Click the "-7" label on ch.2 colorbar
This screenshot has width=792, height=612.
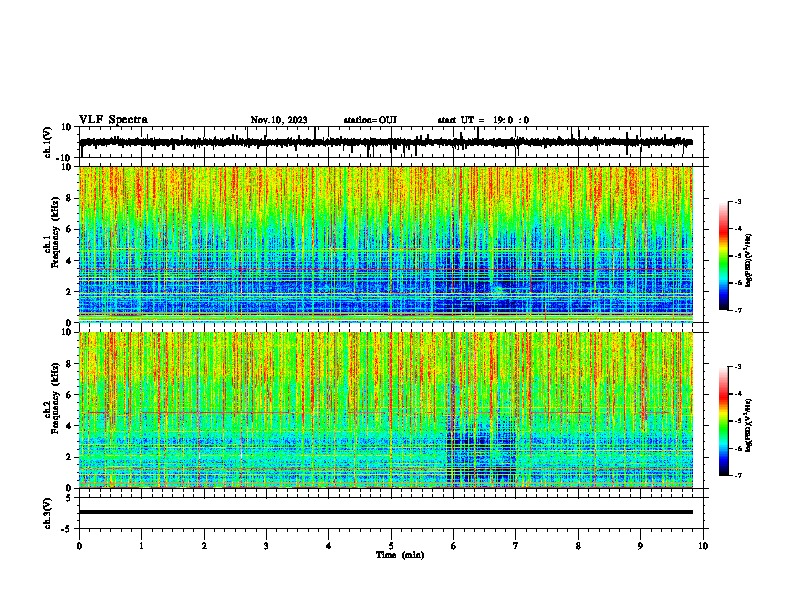(737, 475)
